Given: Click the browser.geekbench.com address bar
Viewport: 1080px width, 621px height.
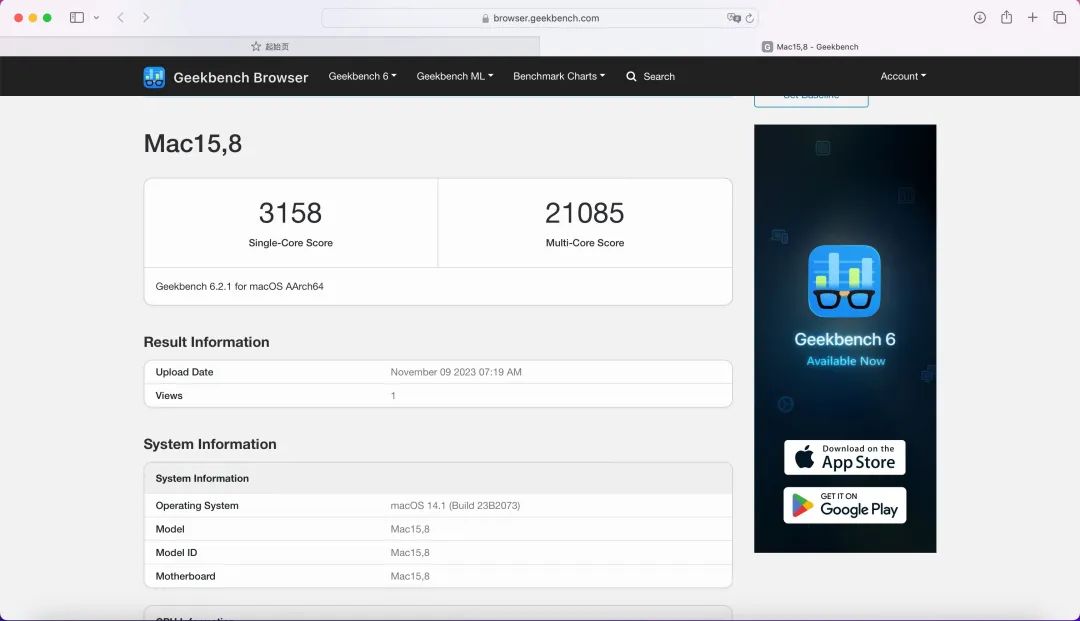Looking at the screenshot, I should 538,17.
